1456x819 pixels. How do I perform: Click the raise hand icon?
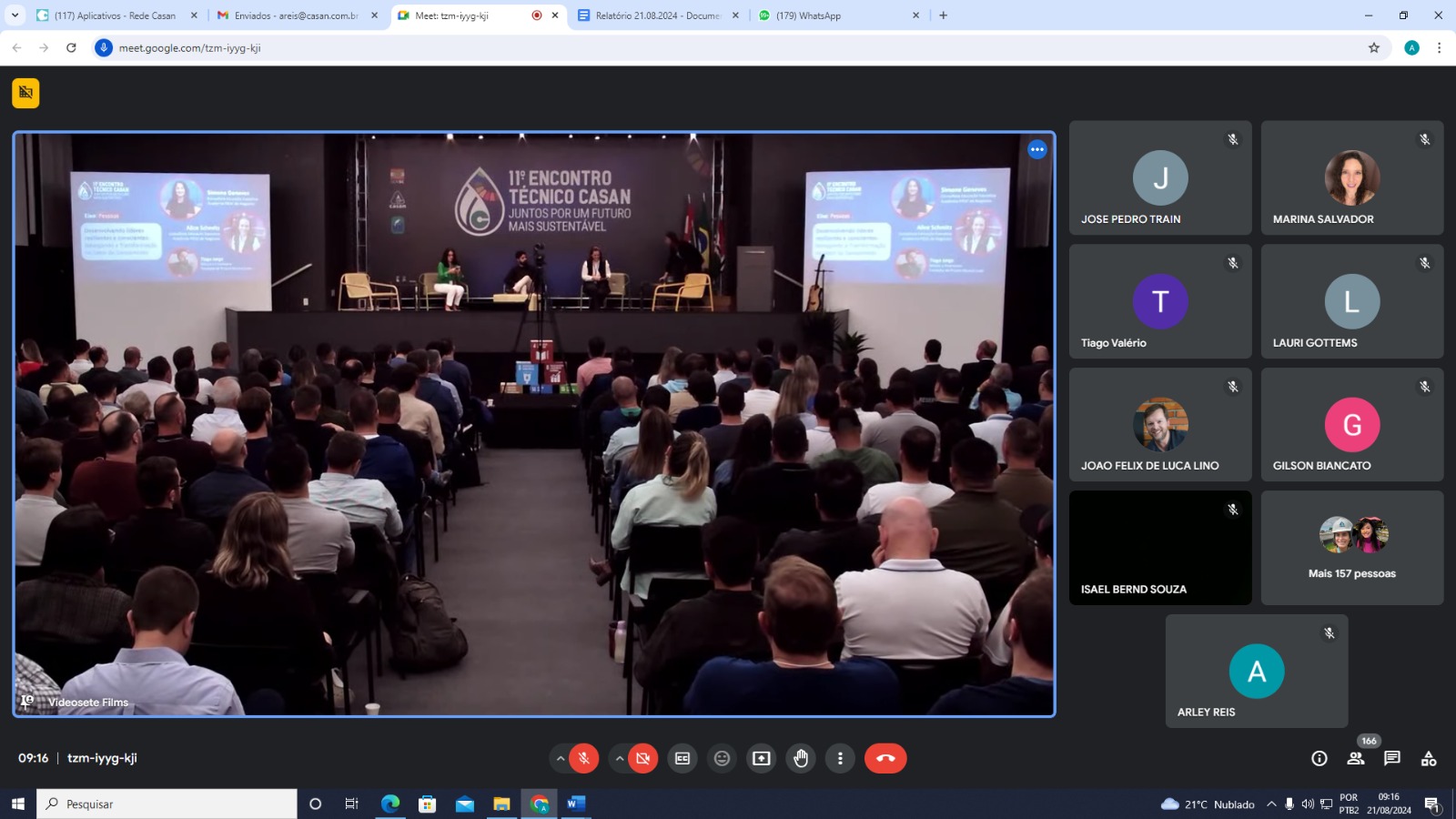[801, 758]
